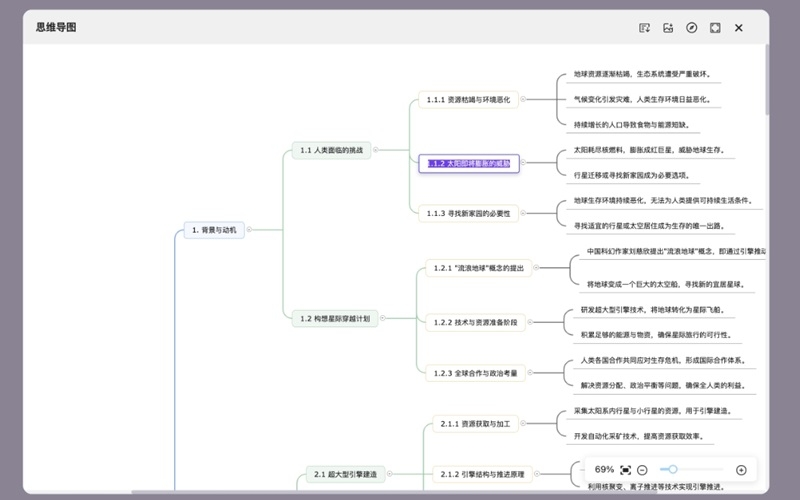Screen dimensions: 800x500
Task: Collapse the 2.1 超大型引擎建造 toggle
Action: [x=390, y=474]
